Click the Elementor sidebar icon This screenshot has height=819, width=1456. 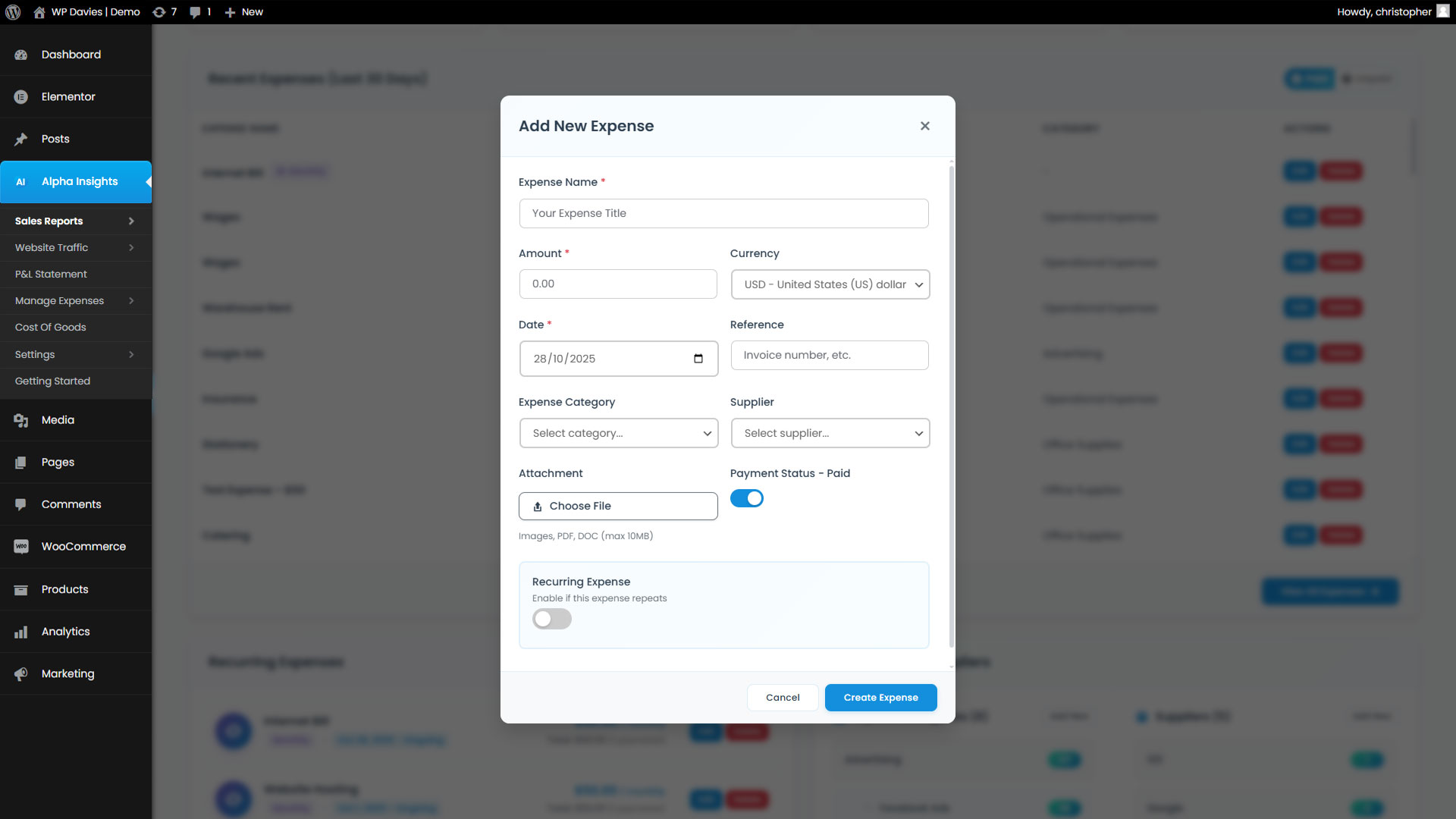click(21, 97)
